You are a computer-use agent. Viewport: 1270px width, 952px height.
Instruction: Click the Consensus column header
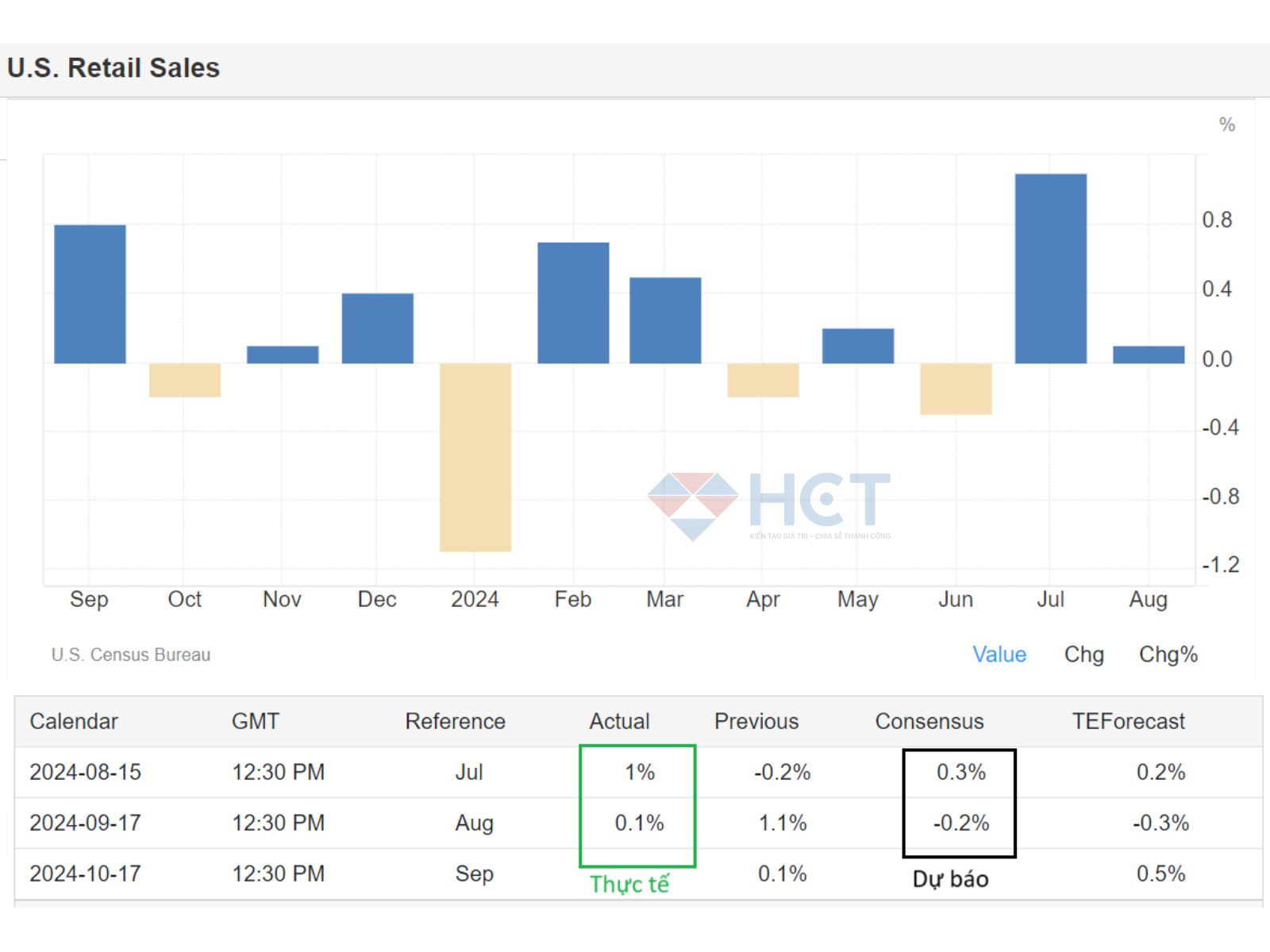click(929, 721)
